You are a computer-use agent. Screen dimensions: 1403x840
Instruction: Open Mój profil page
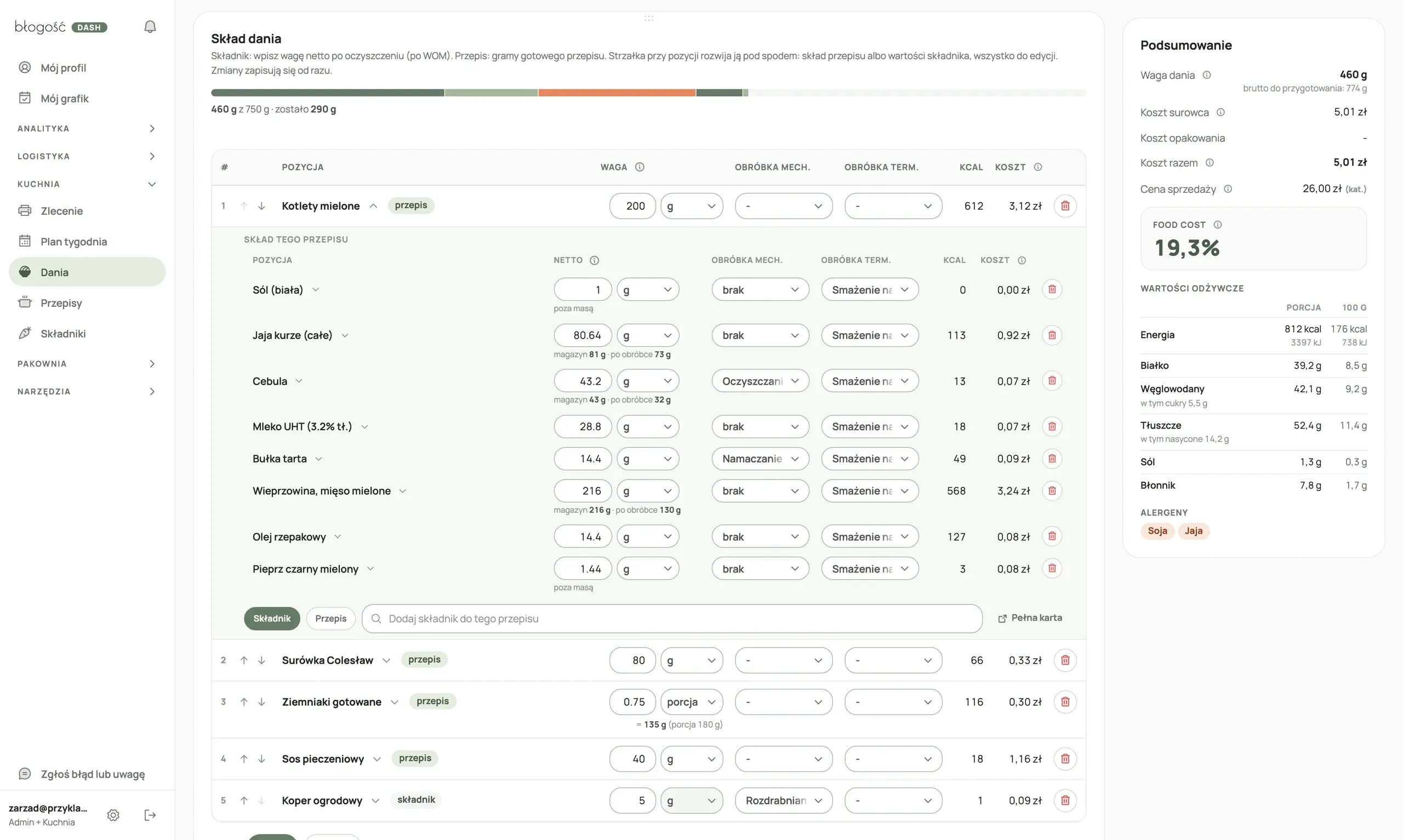[87, 68]
